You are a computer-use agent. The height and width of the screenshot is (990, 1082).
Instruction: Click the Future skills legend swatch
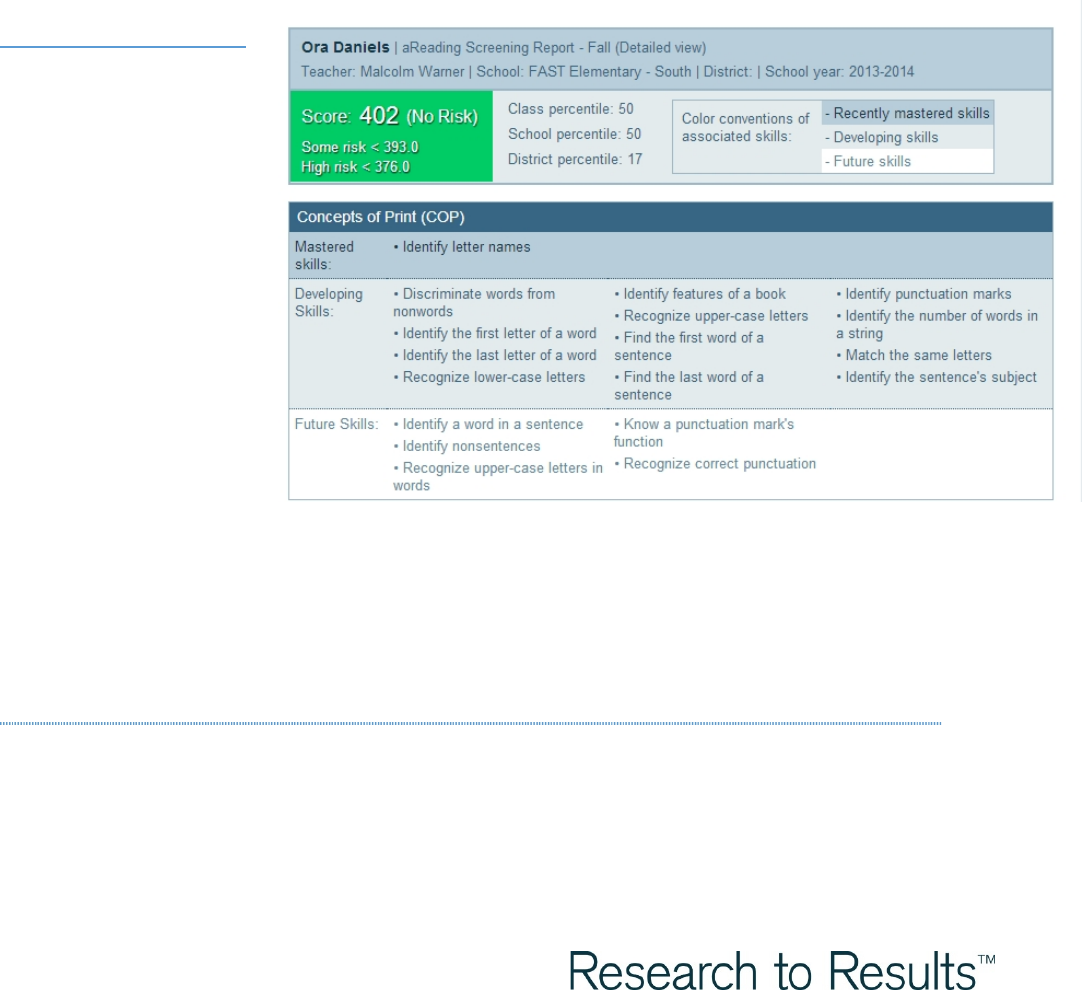(907, 161)
